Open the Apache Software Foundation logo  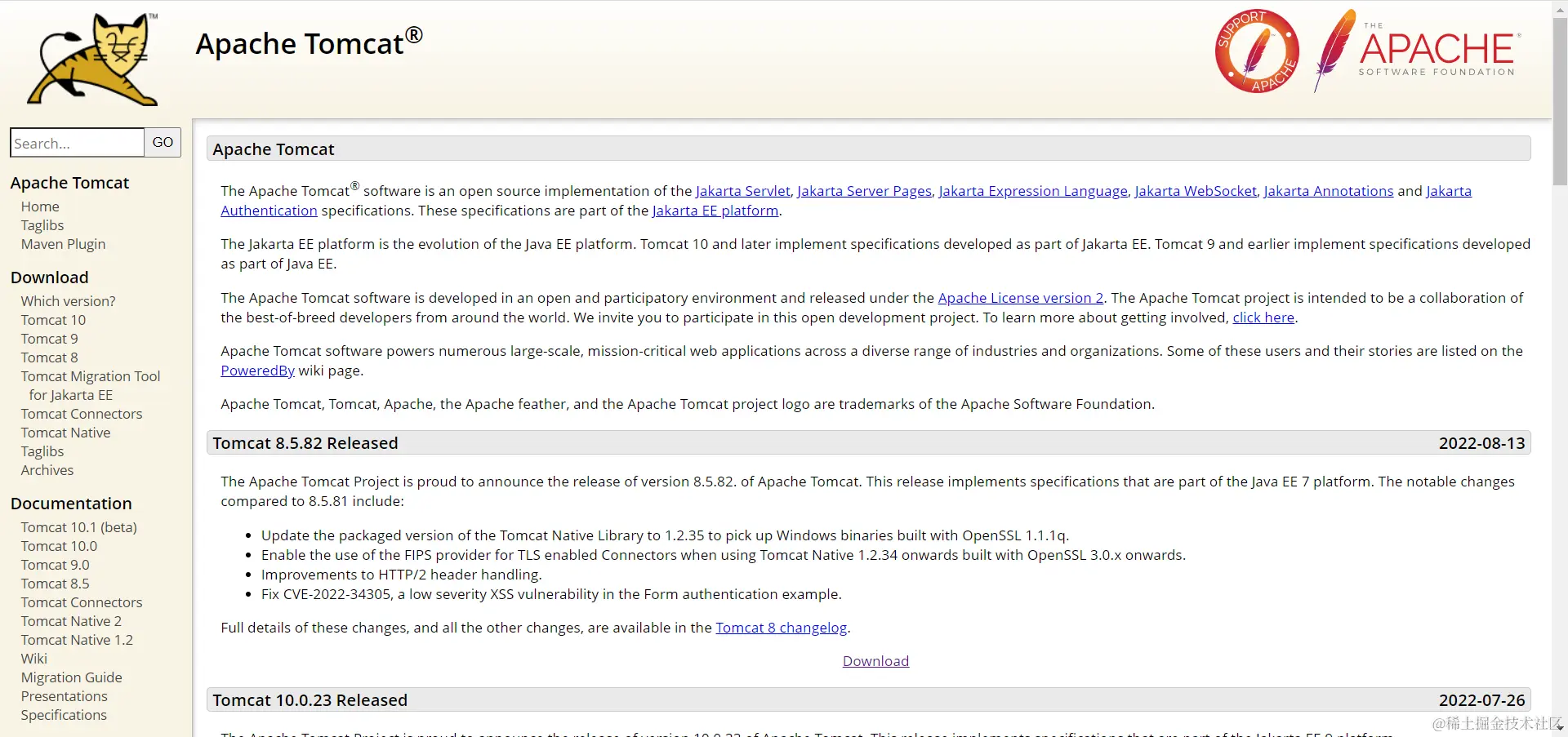(x=1418, y=50)
